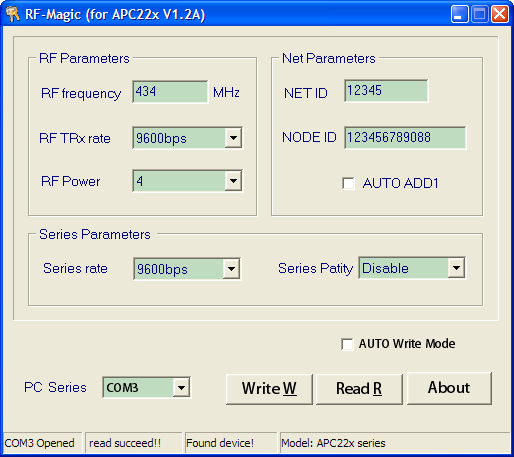Click the Read R button
Viewport: 514px width, 457px height.
(x=359, y=389)
